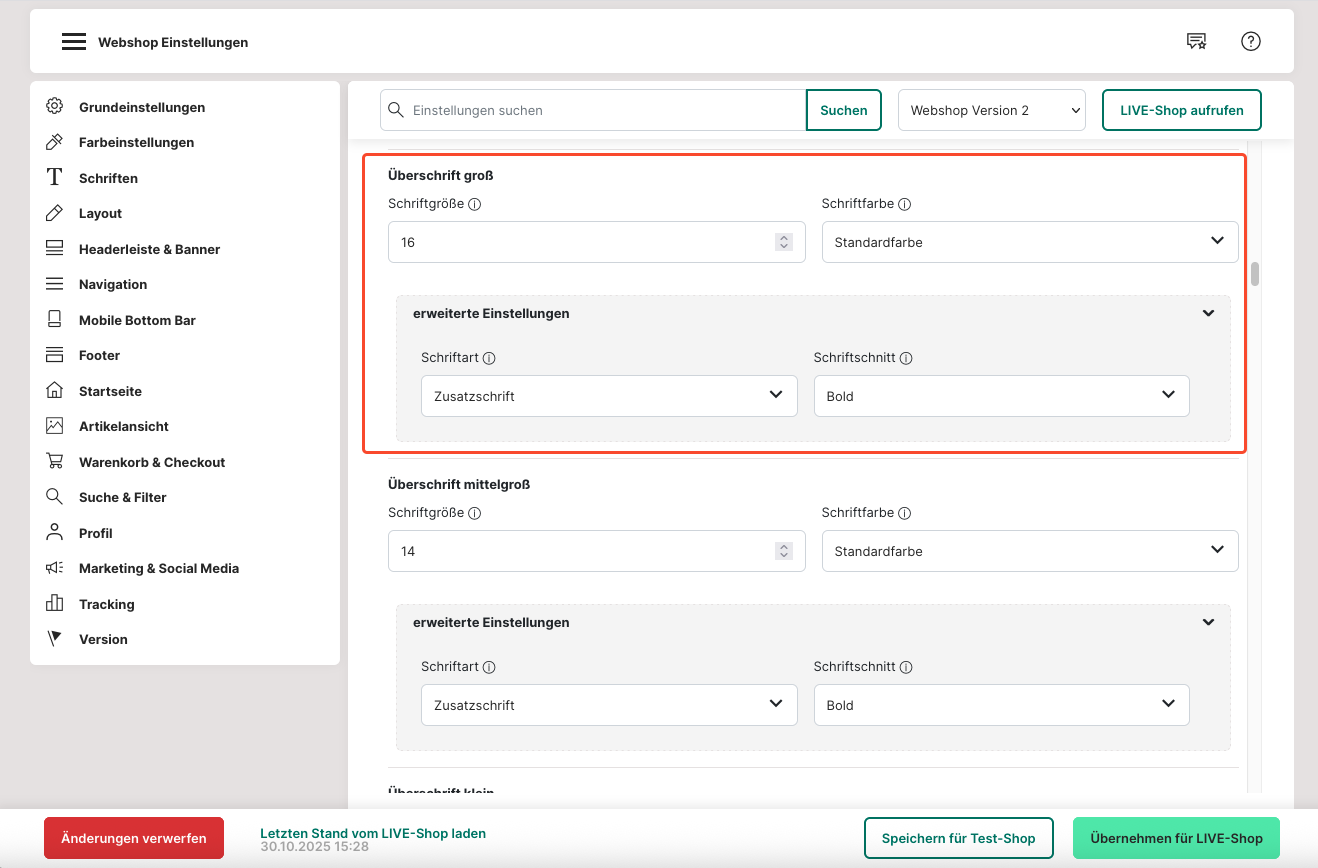Open the Webshop Version 2 dropdown
This screenshot has height=868, width=1318.
(991, 110)
